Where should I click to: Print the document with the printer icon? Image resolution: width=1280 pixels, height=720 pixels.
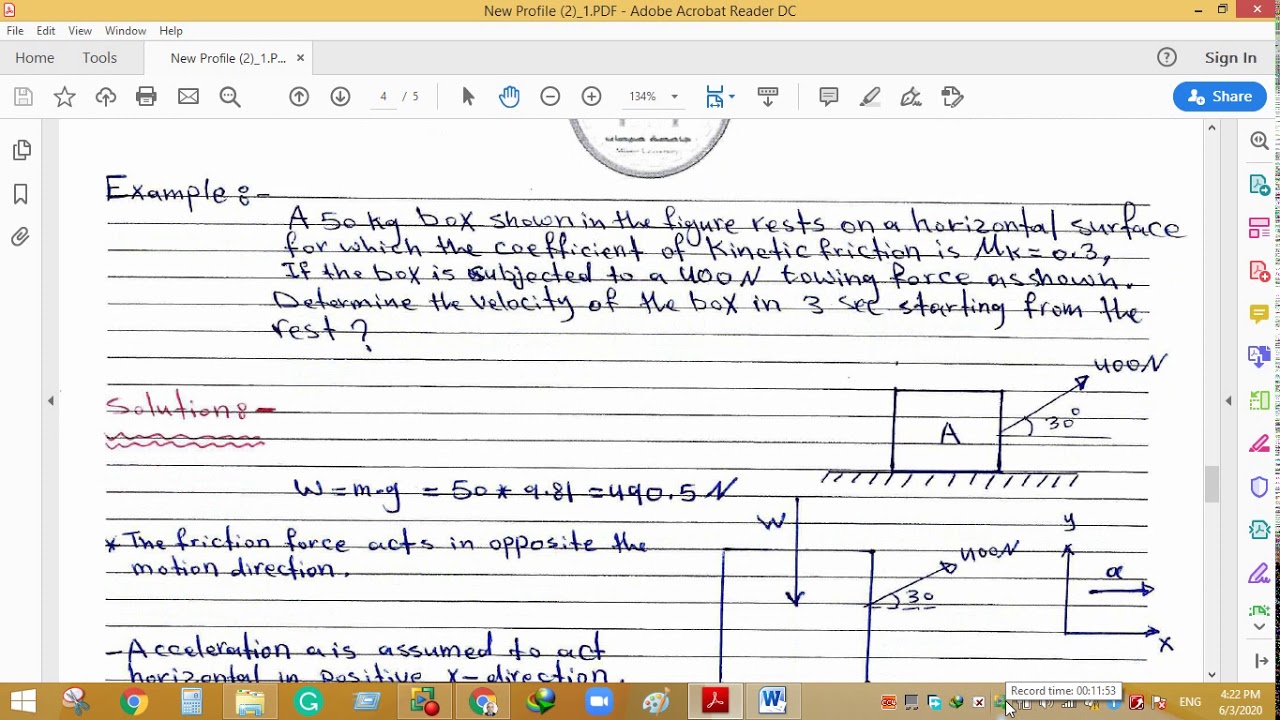pyautogui.click(x=147, y=97)
